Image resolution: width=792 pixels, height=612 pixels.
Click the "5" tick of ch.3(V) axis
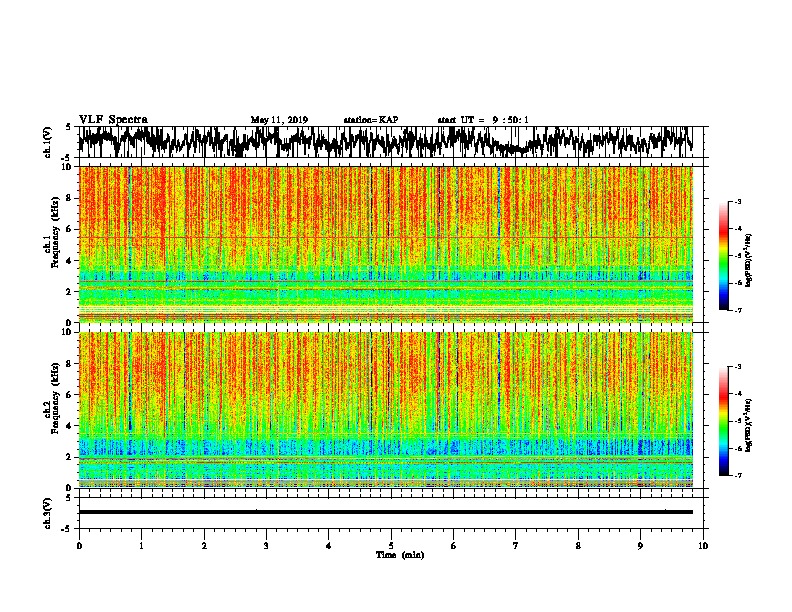coord(68,498)
